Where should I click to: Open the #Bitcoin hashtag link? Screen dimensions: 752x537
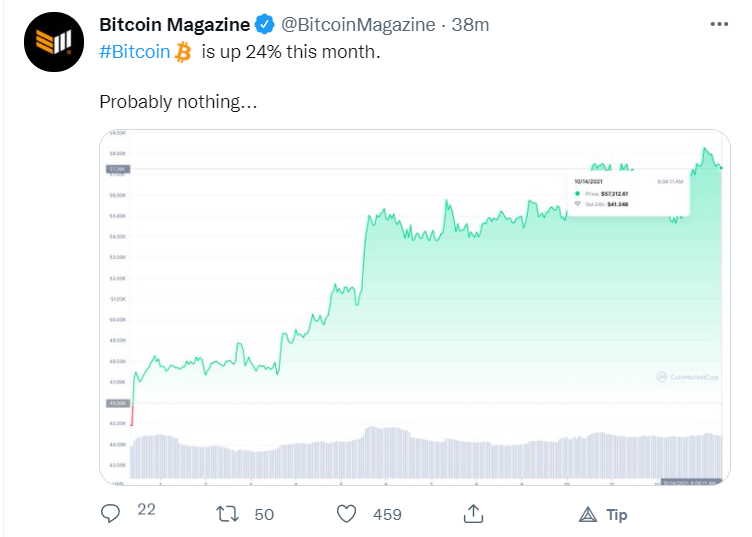point(135,52)
